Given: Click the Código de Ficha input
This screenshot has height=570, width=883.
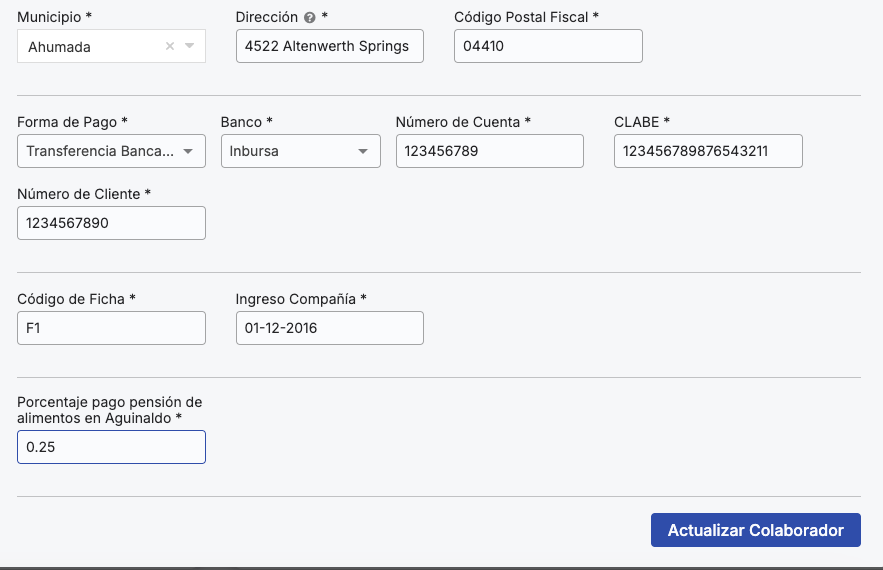Looking at the screenshot, I should pos(111,328).
